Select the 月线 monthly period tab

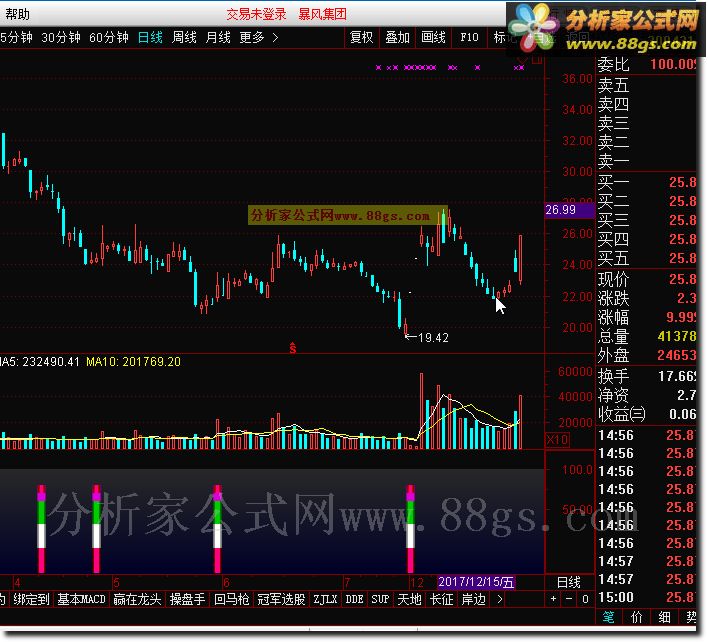(218, 37)
